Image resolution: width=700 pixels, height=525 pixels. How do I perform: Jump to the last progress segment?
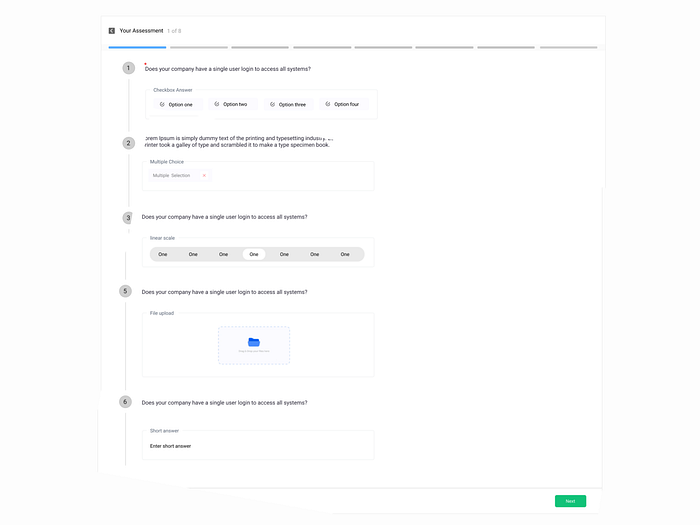568,47
